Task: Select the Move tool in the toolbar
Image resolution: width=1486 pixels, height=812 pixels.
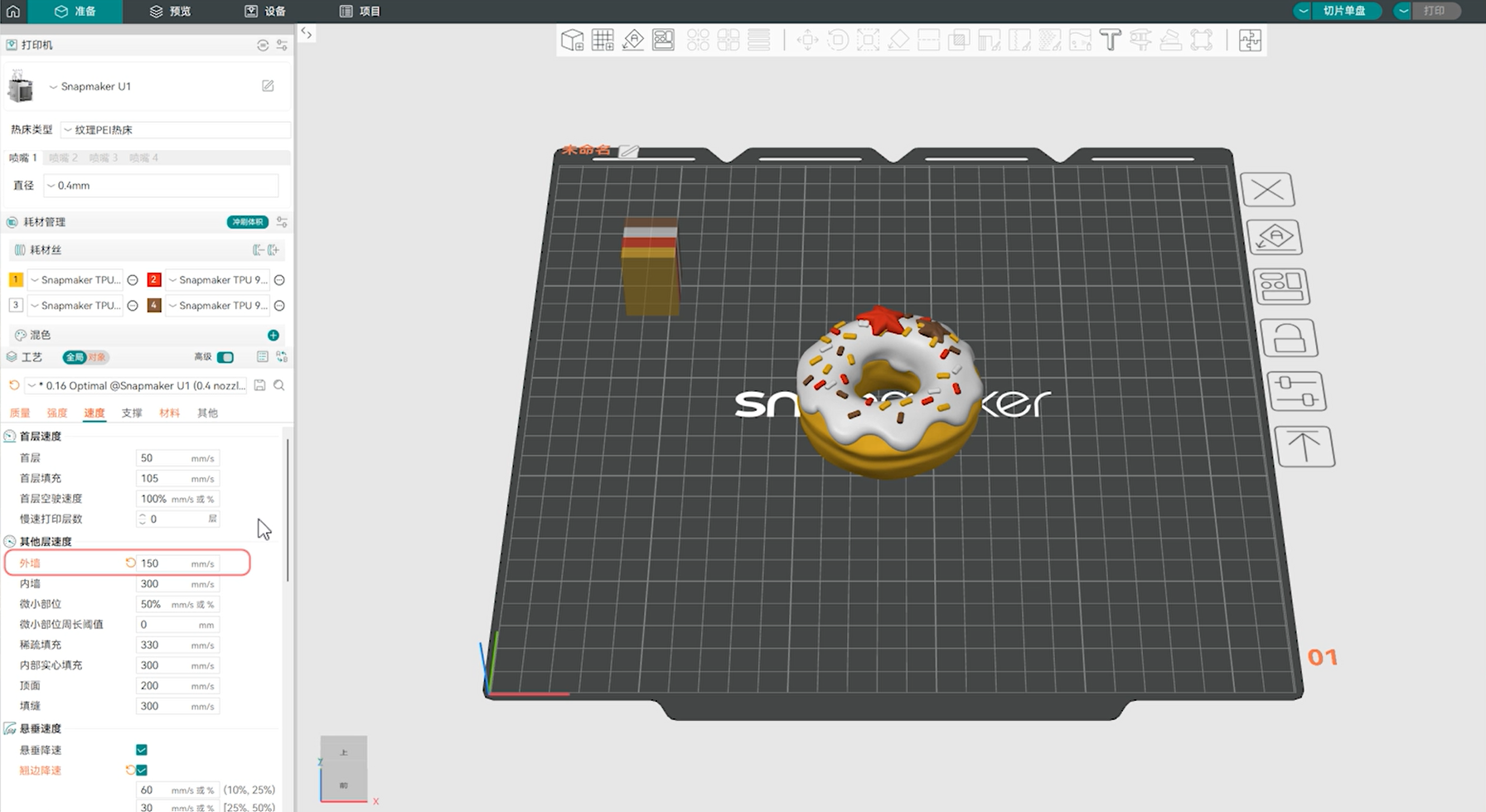Action: click(807, 40)
